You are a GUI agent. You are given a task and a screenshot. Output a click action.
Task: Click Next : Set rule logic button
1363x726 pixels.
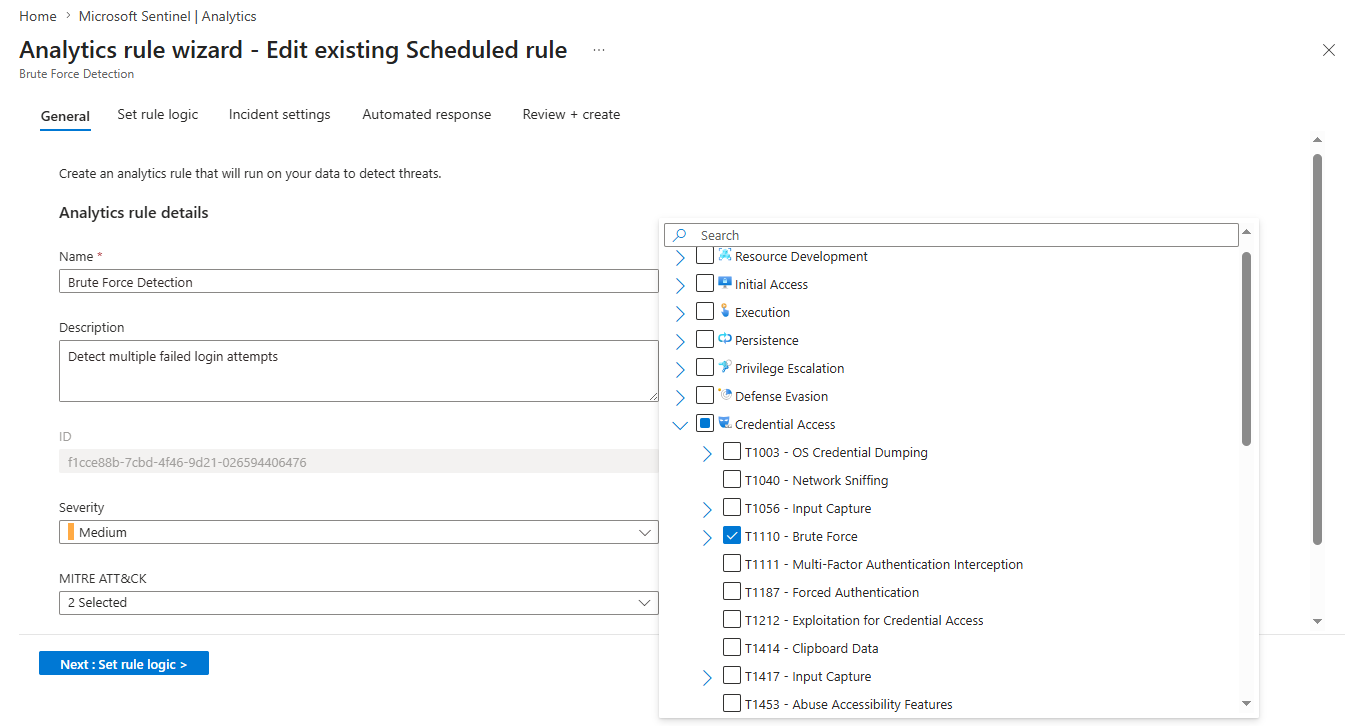tap(124, 664)
